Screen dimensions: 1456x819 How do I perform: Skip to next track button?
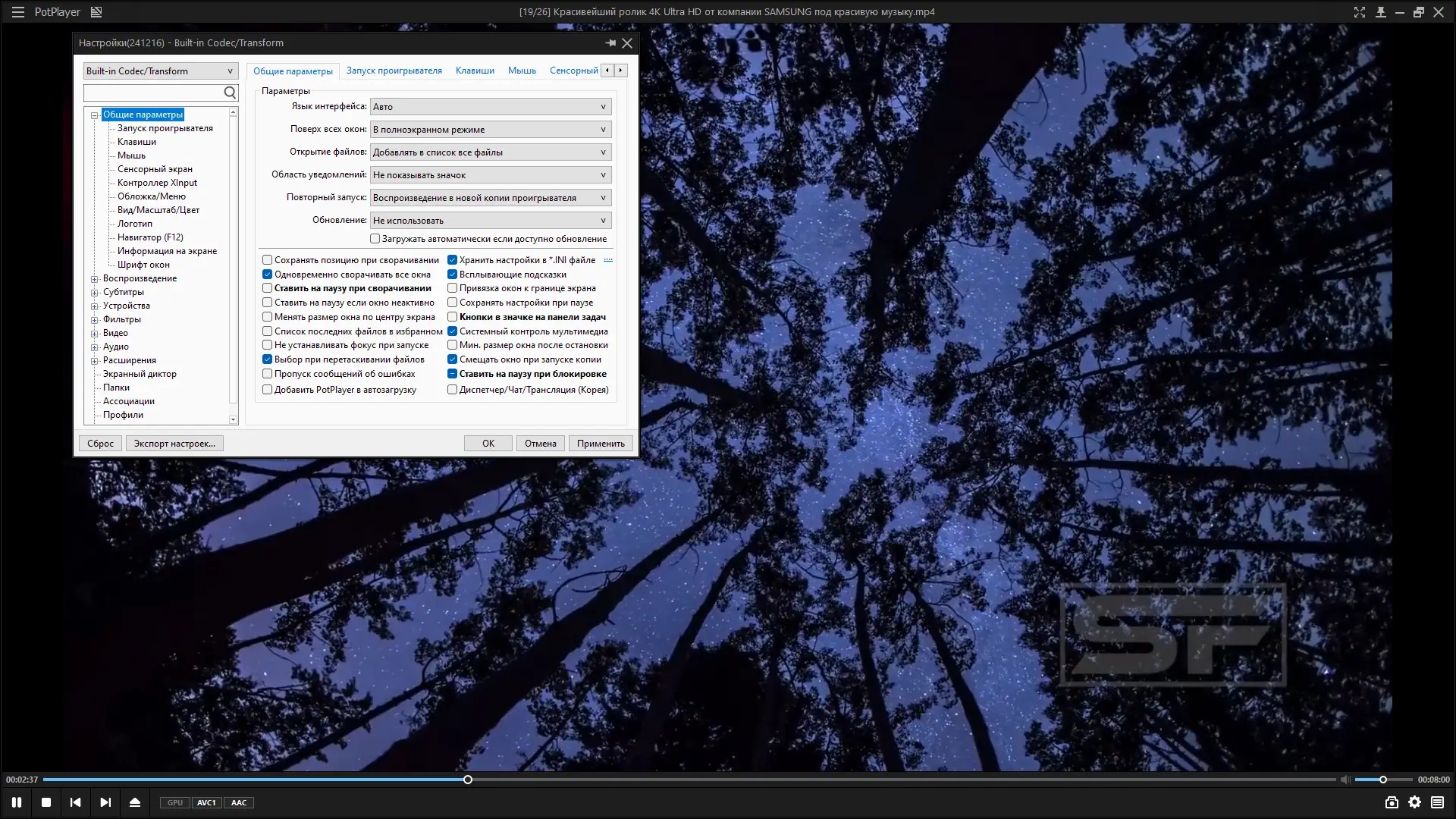(x=105, y=802)
